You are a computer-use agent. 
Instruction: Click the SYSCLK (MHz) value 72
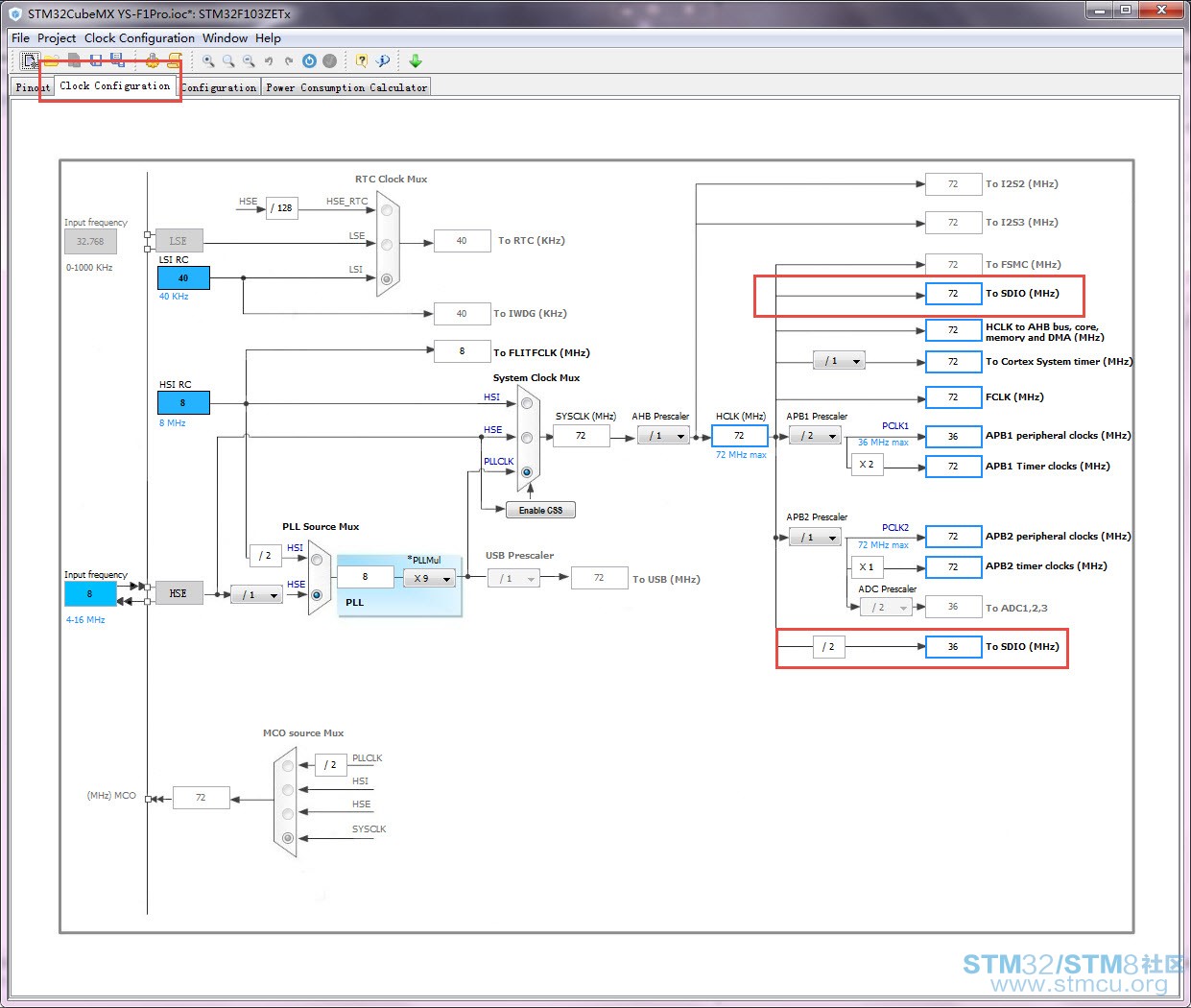(x=581, y=436)
